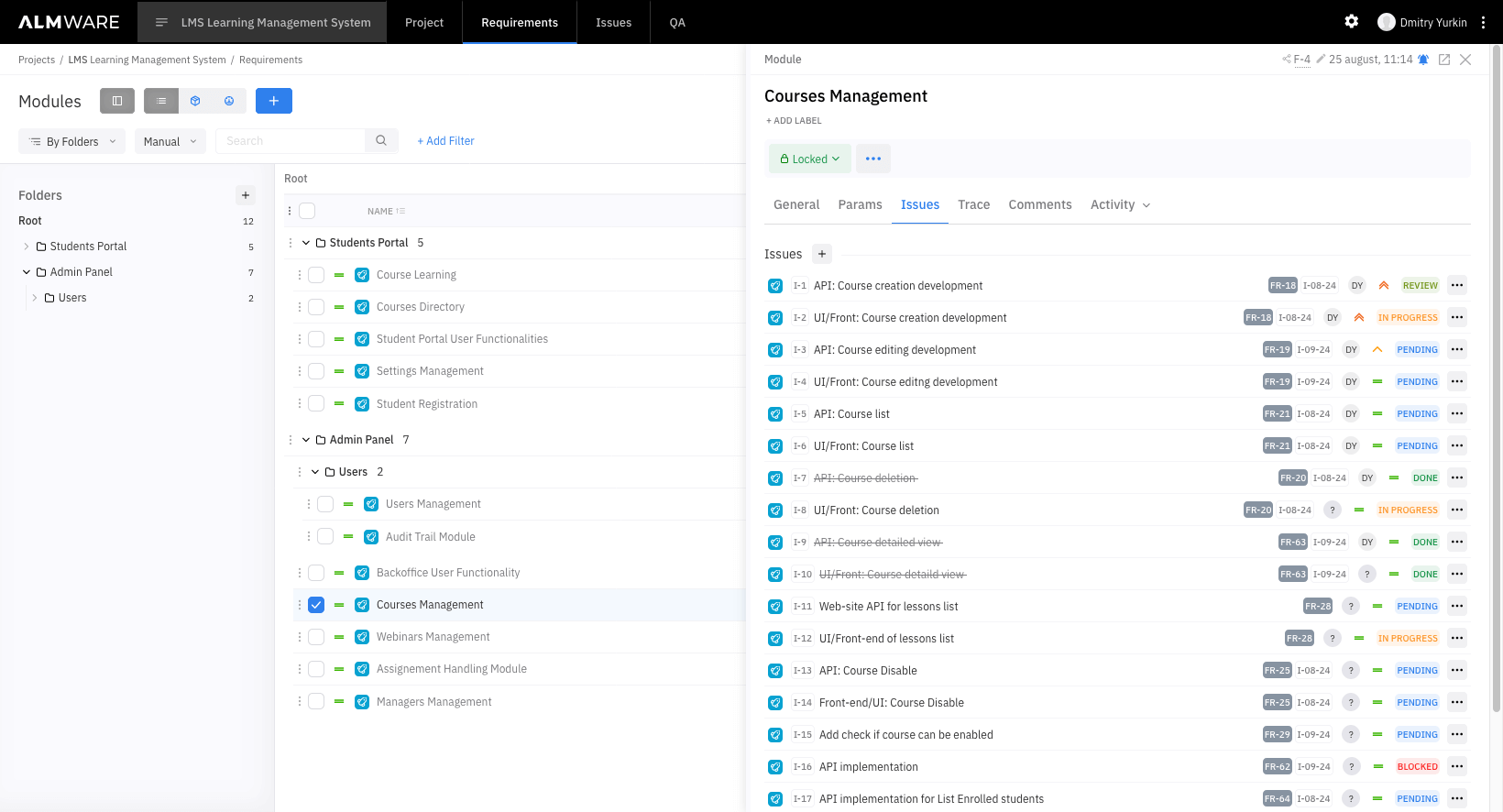
Task: Switch to the Params tab
Action: click(860, 204)
